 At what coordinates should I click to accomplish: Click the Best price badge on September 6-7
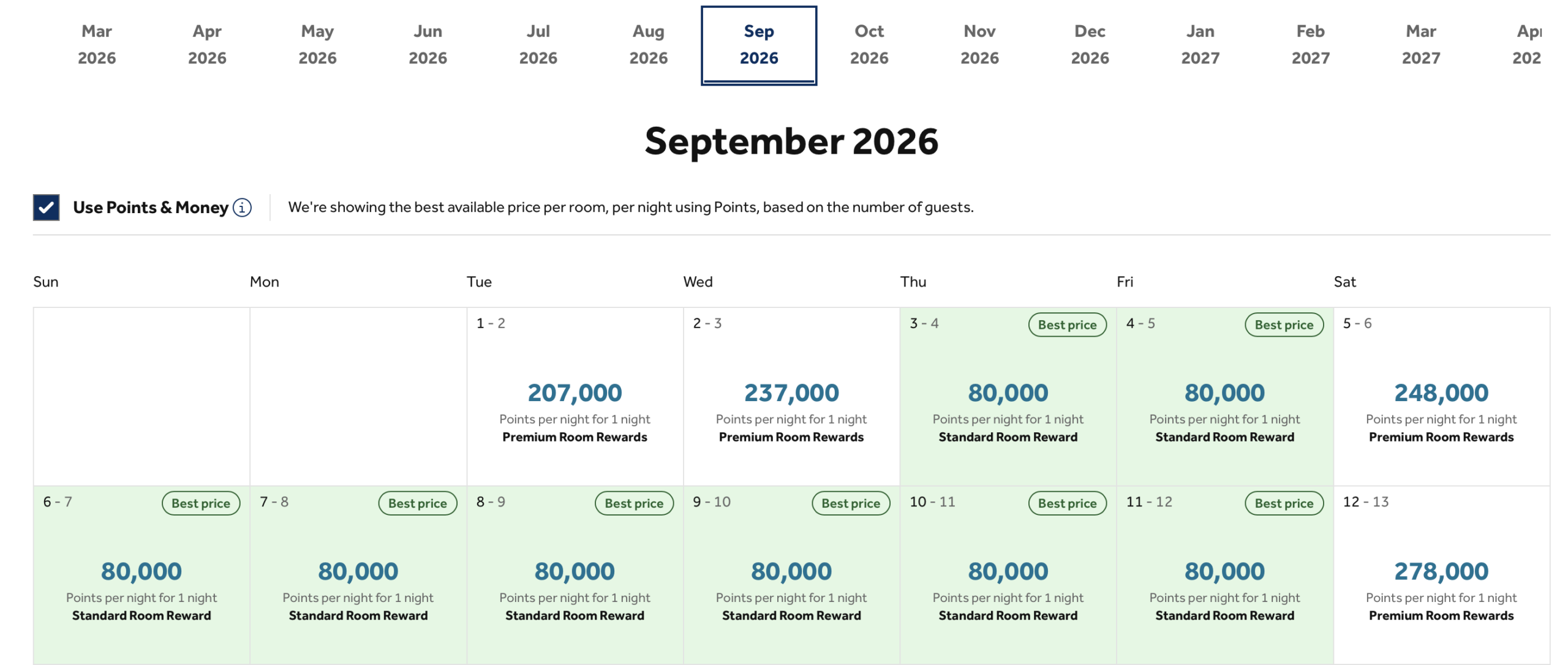point(200,503)
